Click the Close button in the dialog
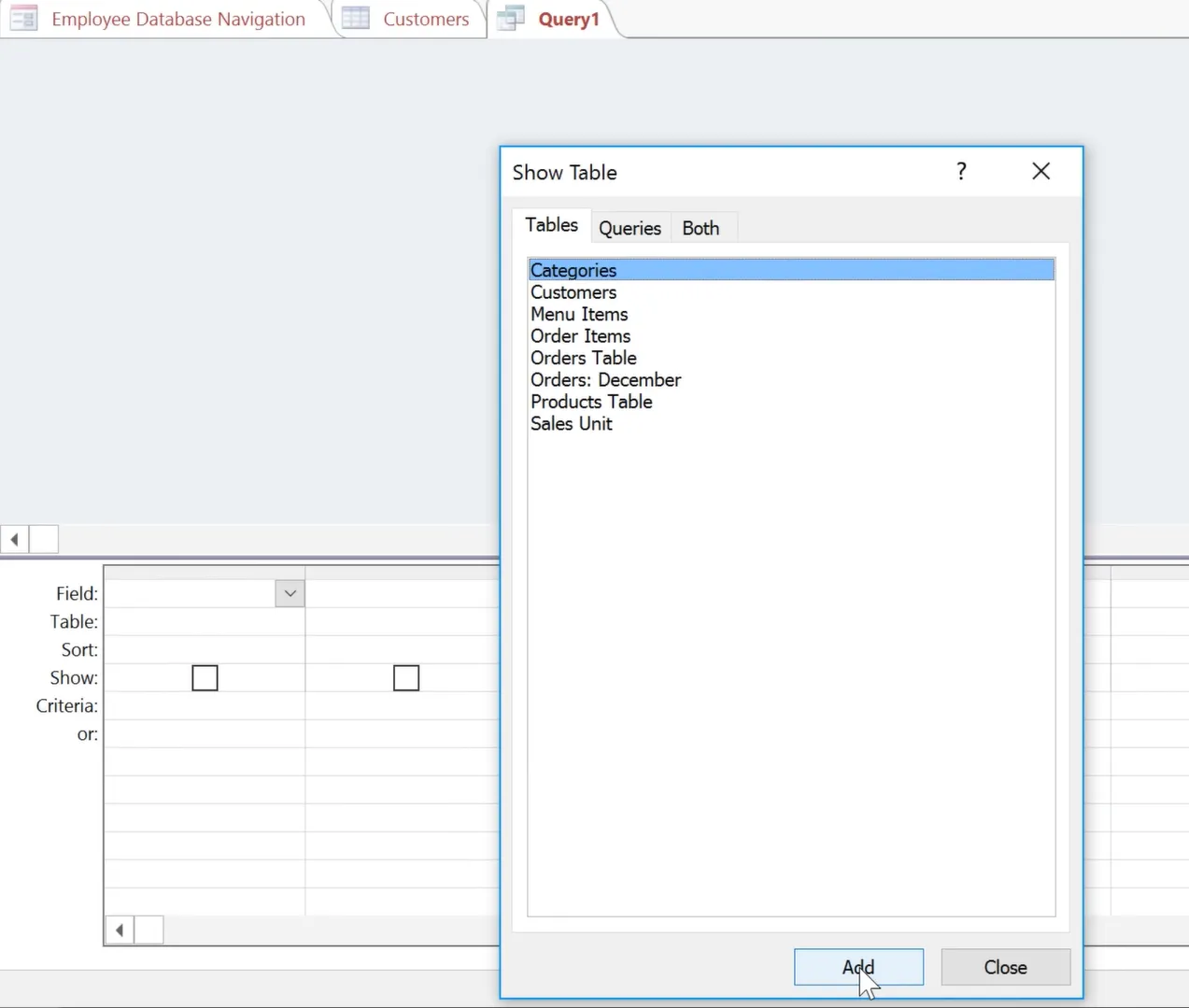Viewport: 1189px width, 1008px height. pyautogui.click(x=1005, y=967)
